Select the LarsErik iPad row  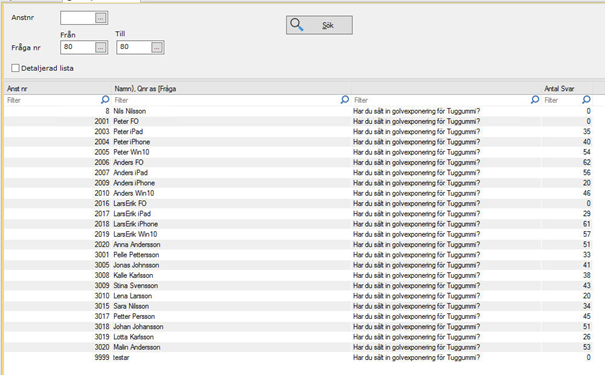tap(298, 214)
